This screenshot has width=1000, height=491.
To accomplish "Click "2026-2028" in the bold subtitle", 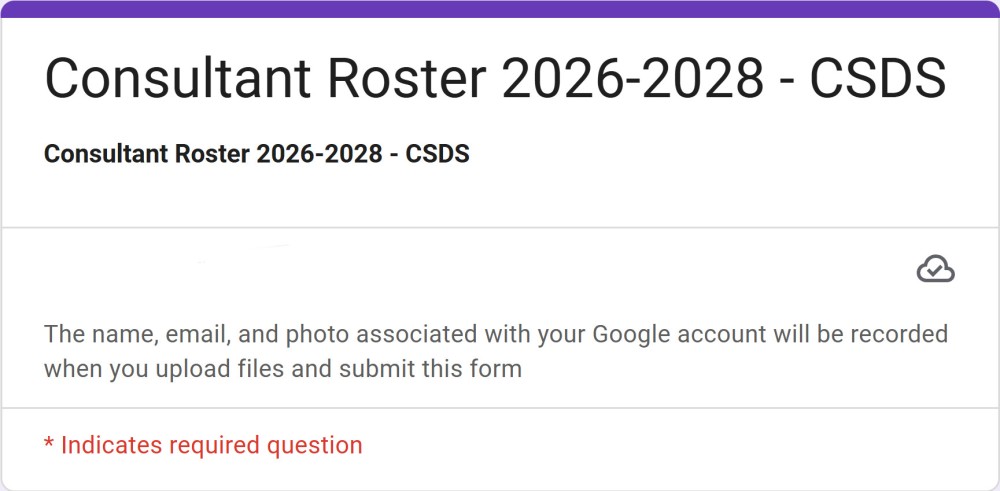I will 319,155.
